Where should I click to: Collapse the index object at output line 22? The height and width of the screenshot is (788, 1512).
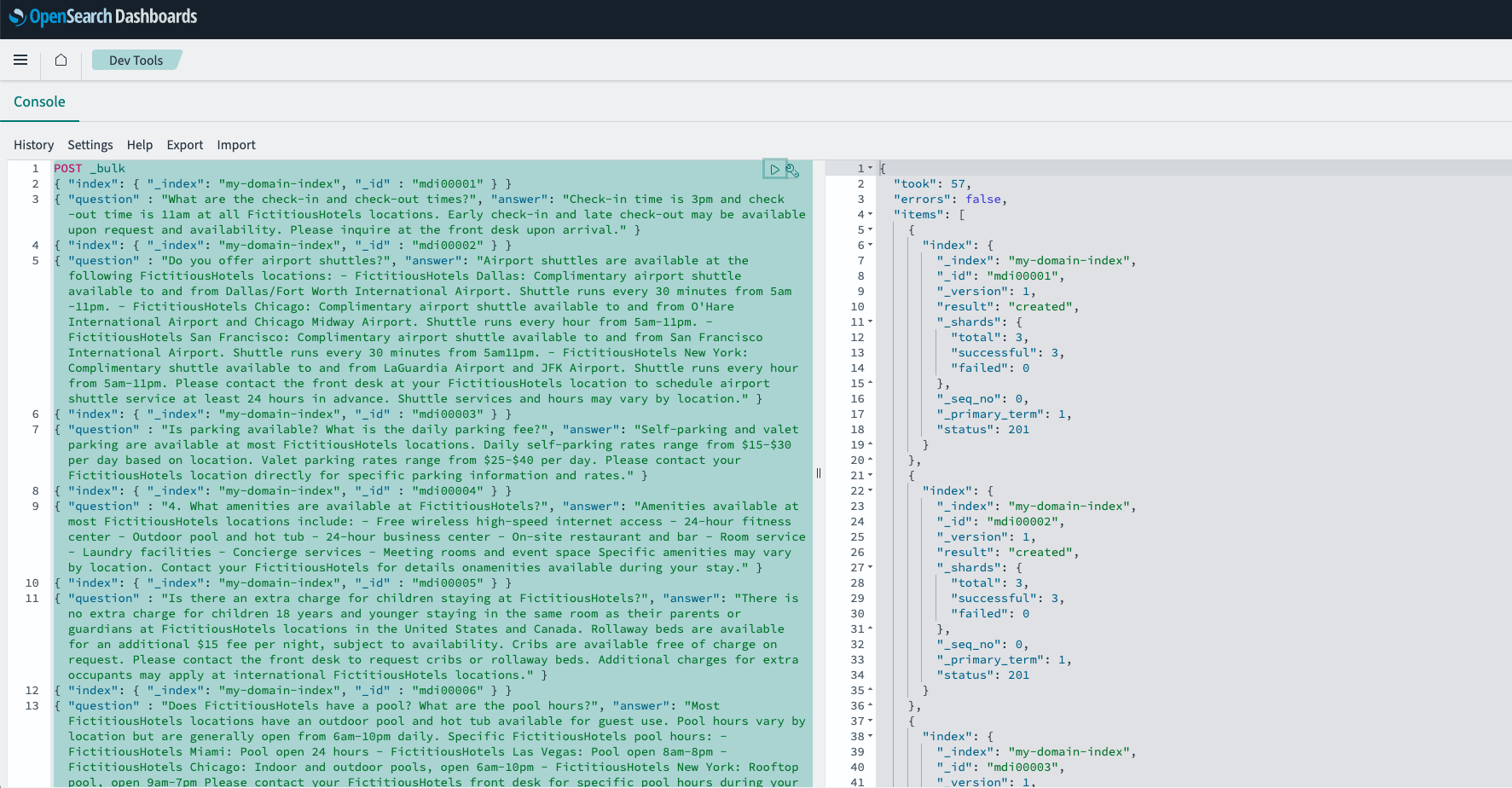pyautogui.click(x=870, y=491)
